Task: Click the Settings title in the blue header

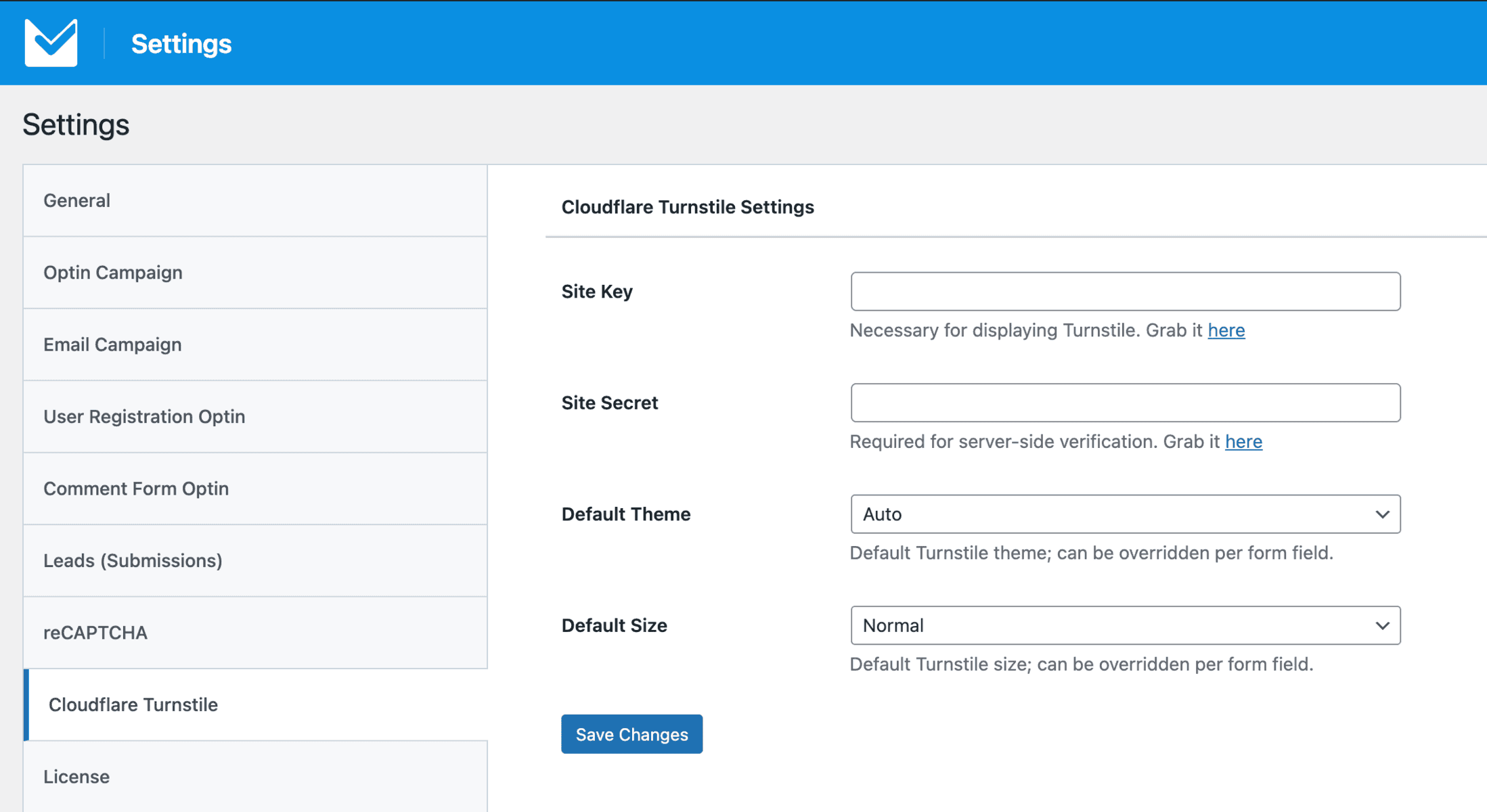Action: point(181,44)
